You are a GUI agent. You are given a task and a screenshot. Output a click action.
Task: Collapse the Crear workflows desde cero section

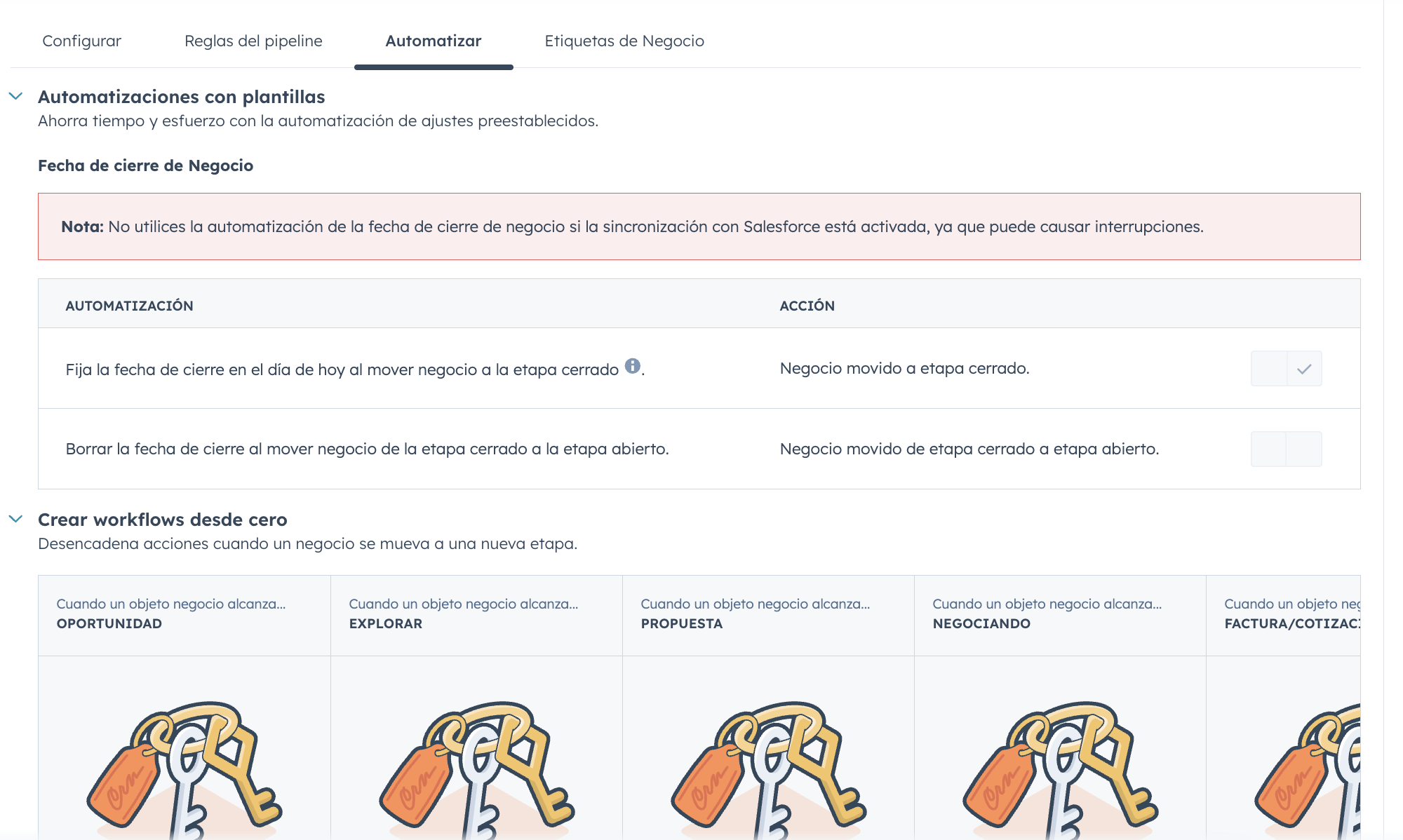tap(16, 519)
